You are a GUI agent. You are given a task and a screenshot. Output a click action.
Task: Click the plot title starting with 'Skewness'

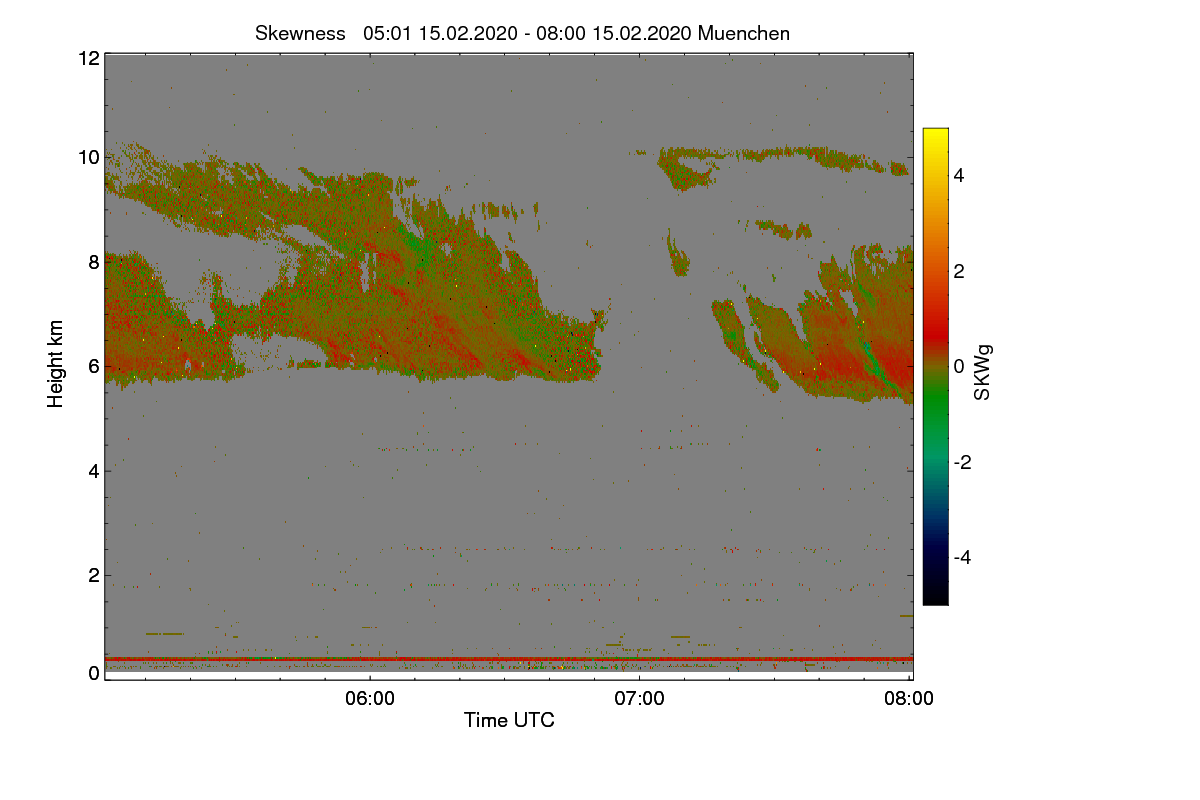tap(522, 33)
